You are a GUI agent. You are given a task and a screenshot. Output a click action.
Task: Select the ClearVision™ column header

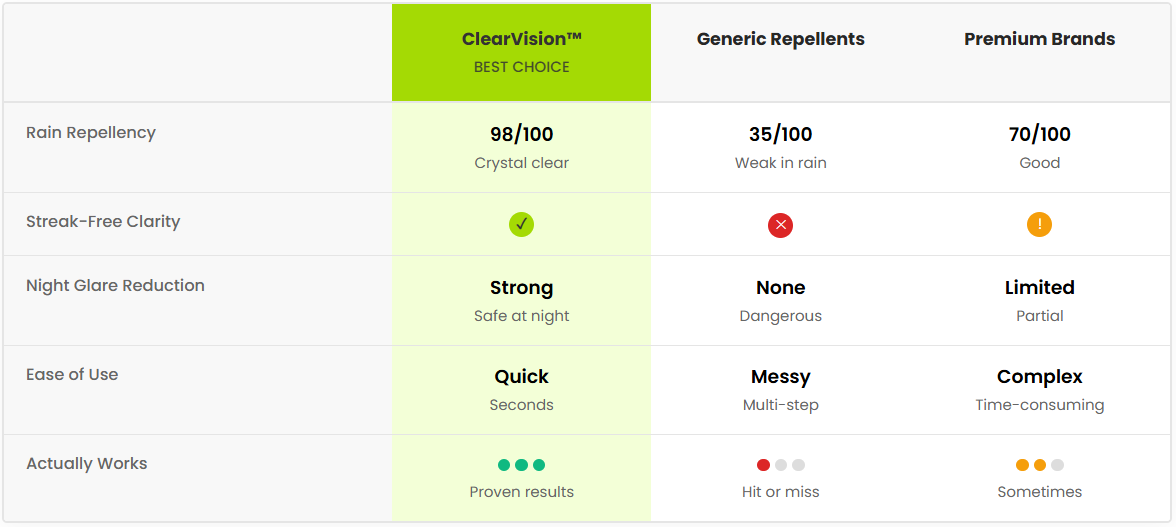[521, 39]
